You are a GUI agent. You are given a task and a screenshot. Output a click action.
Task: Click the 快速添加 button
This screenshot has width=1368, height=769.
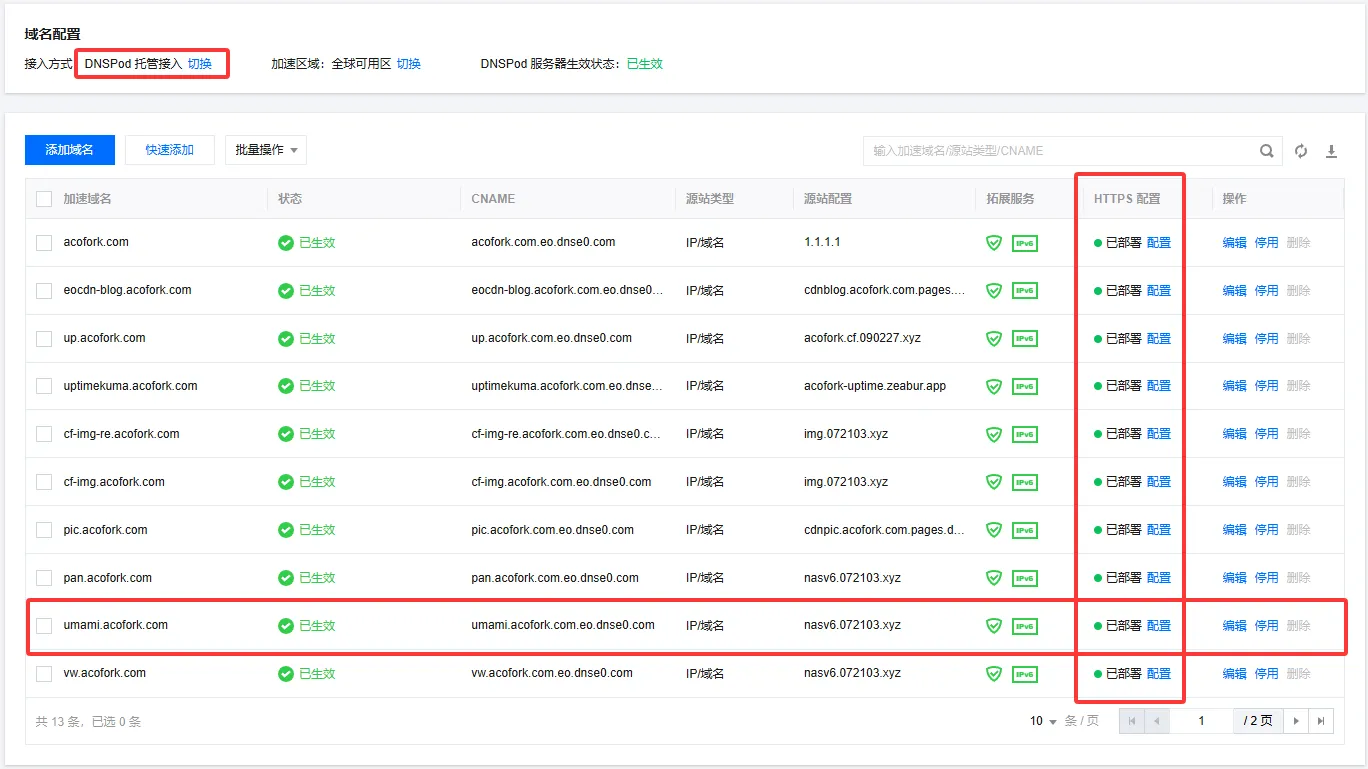[169, 150]
